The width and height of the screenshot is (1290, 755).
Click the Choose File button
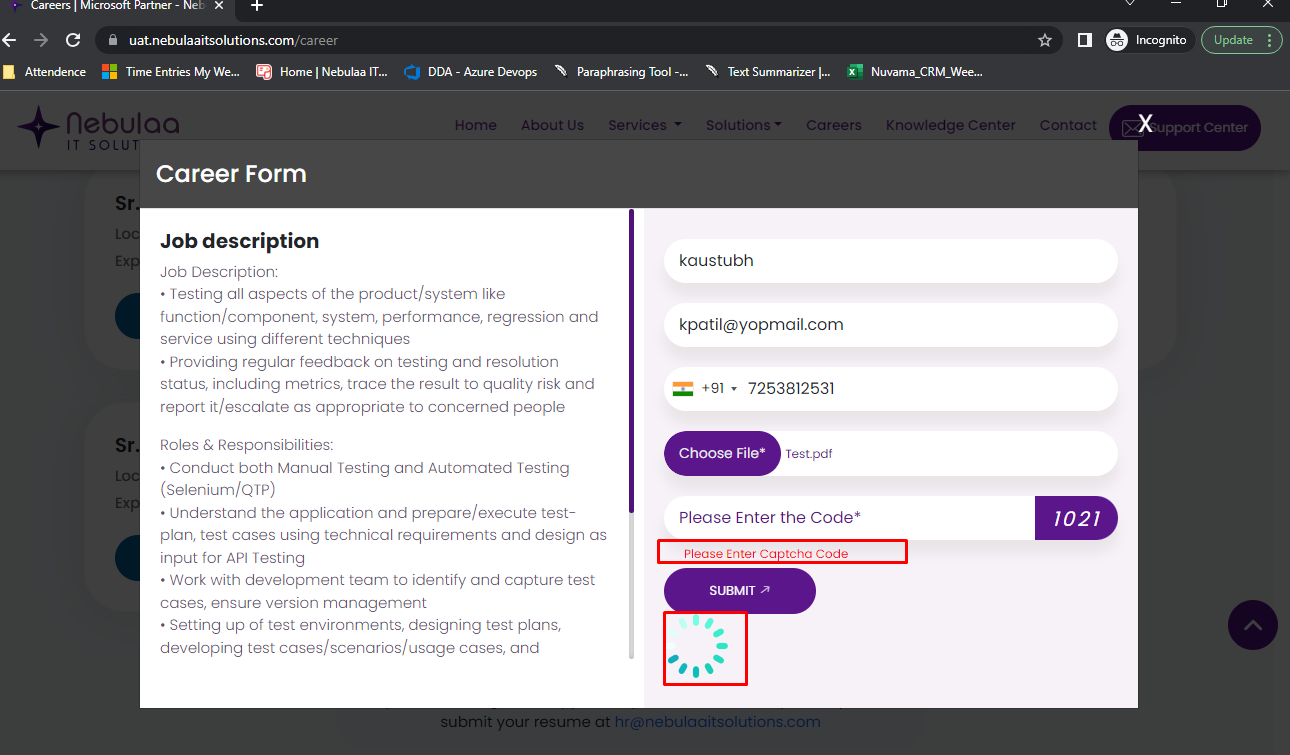[x=722, y=453]
